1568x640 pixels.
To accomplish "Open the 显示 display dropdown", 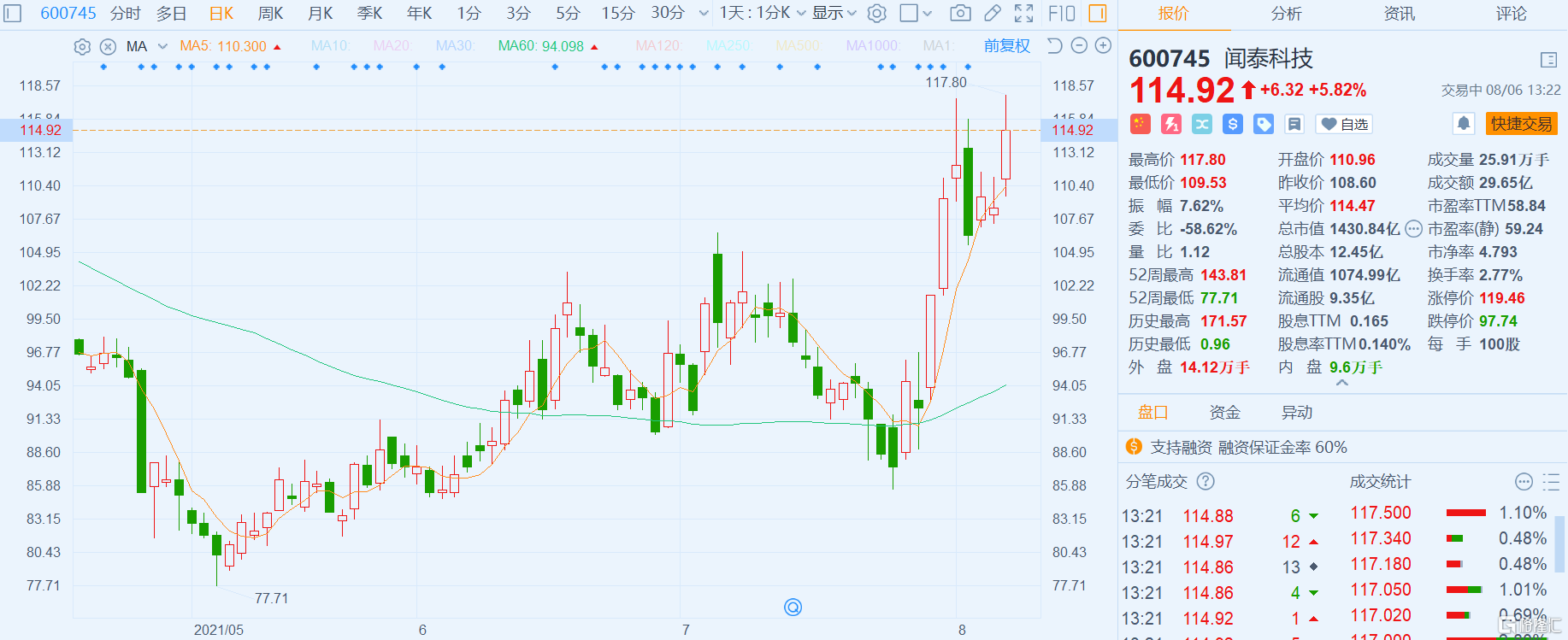I will coord(834,13).
